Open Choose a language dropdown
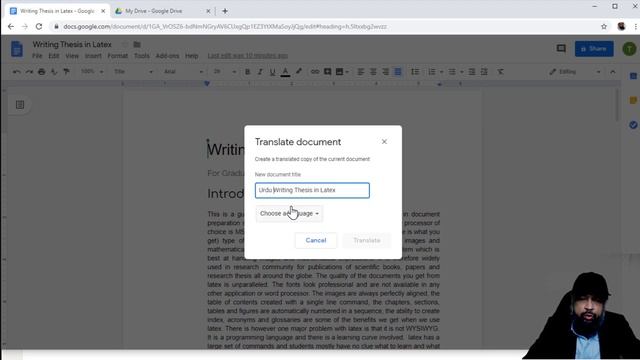The width and height of the screenshot is (640, 360). 289,213
